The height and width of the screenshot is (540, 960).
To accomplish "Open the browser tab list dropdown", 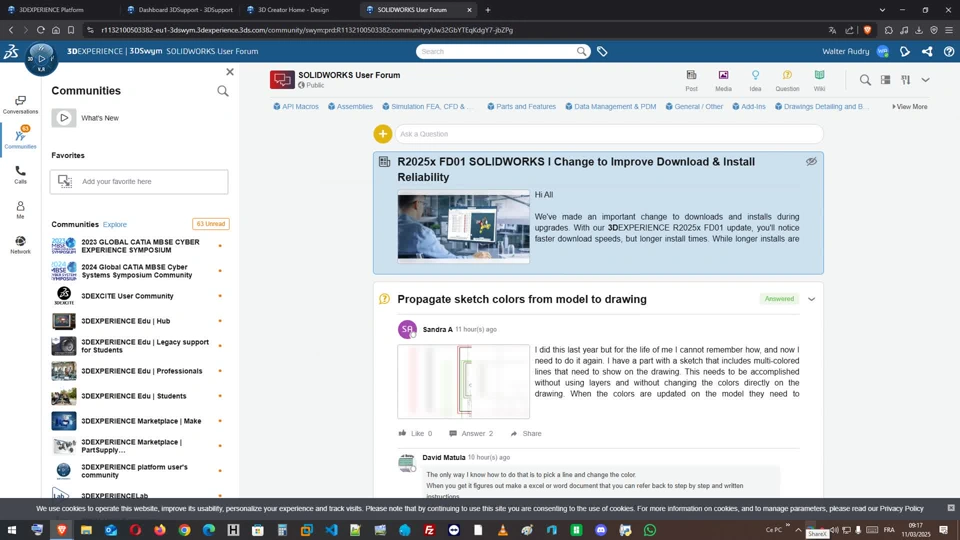I will 882,10.
